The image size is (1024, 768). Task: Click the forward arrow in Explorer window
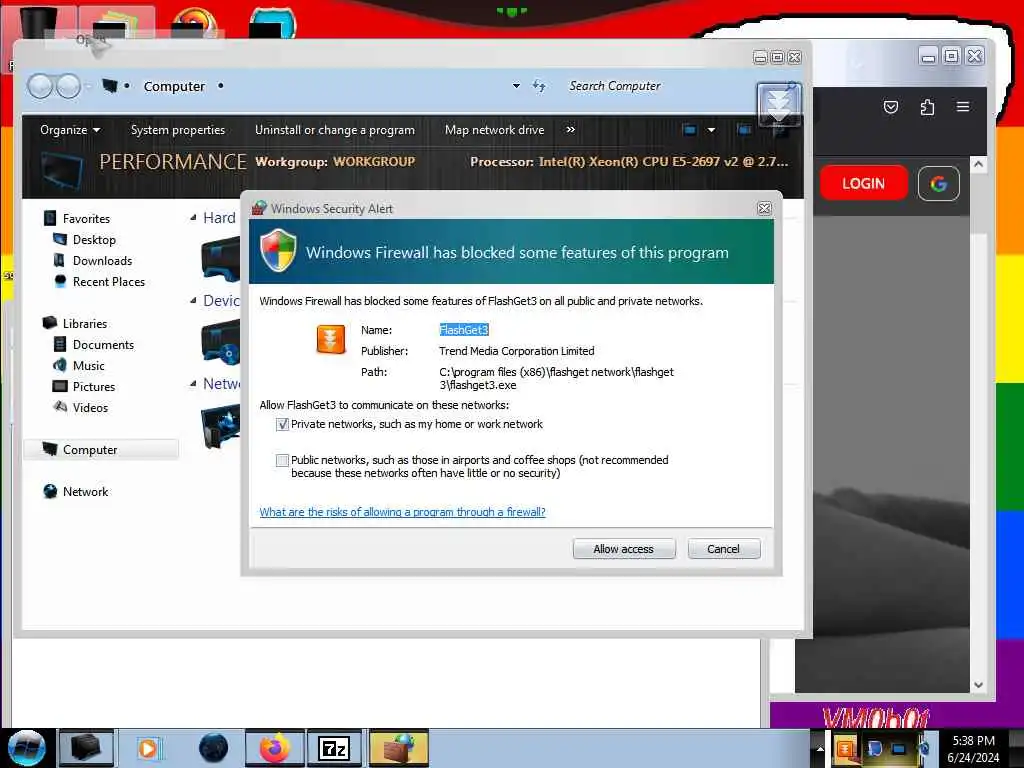68,86
